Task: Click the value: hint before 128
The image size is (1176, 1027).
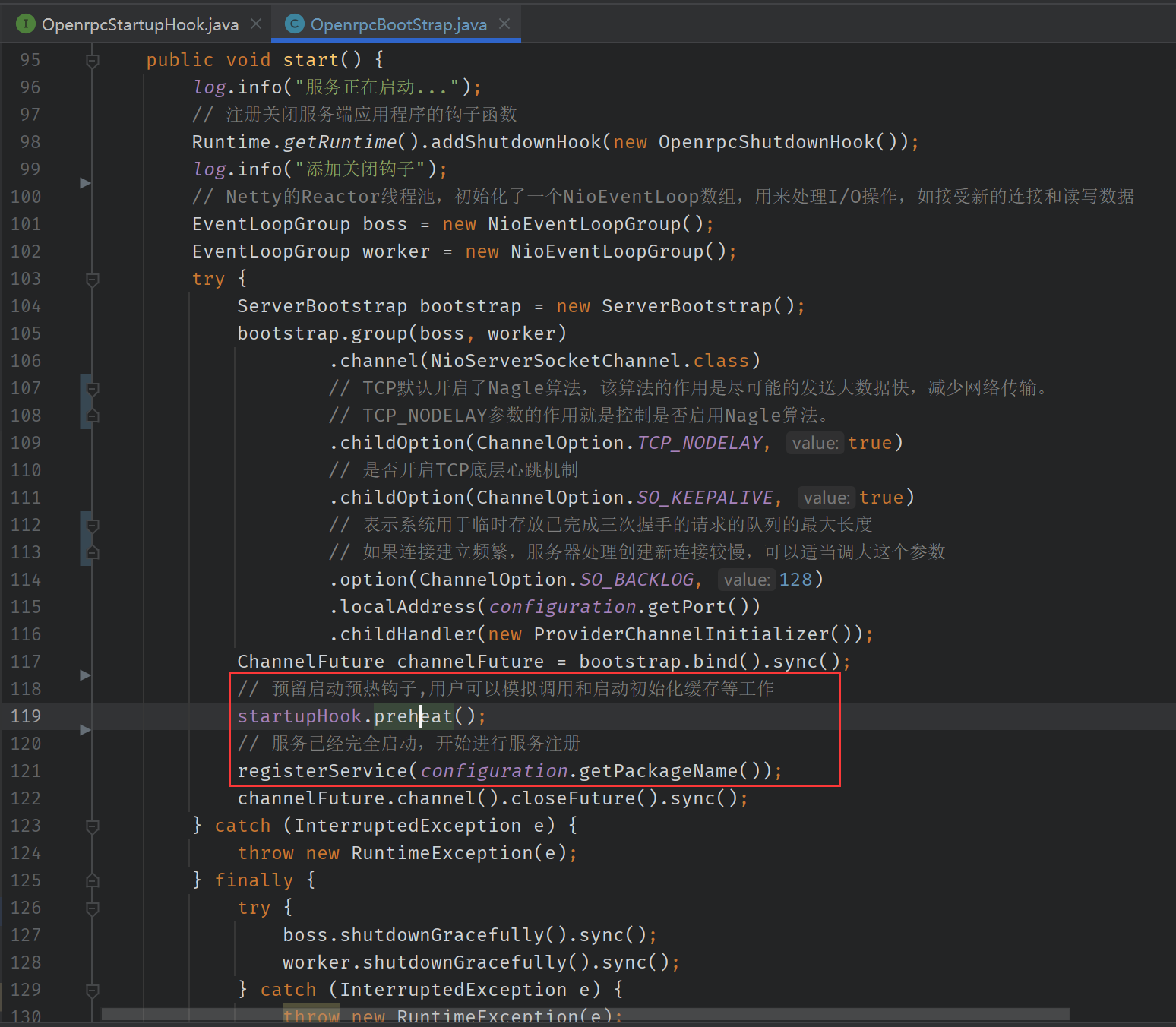Action: tap(747, 580)
